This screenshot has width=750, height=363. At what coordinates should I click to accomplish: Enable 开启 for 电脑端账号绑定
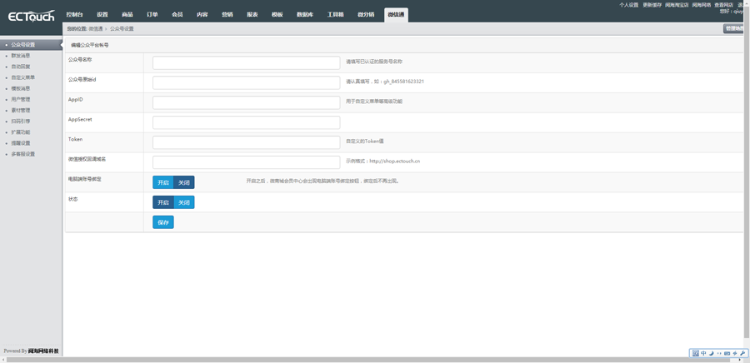click(x=163, y=182)
